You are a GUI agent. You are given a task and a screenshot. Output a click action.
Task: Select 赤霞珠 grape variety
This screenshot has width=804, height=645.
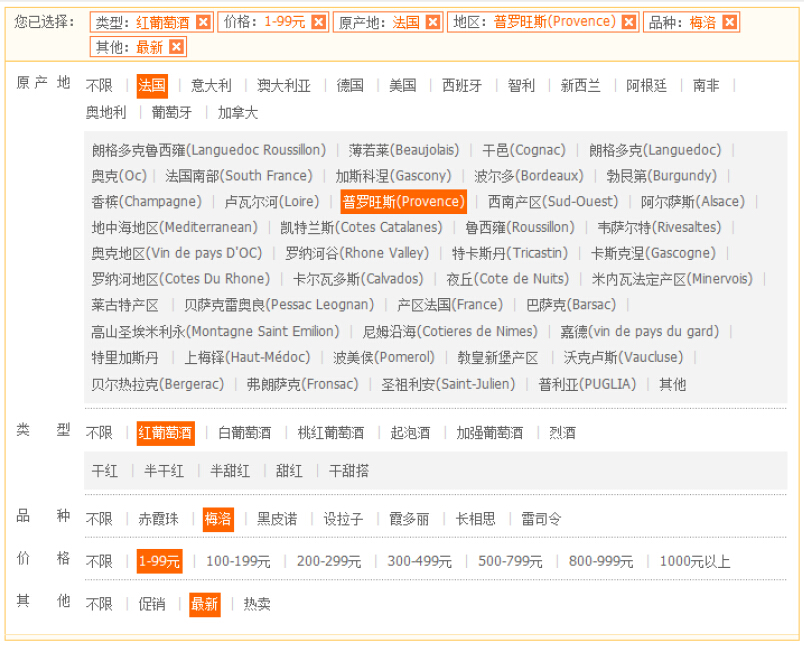pyautogui.click(x=157, y=519)
